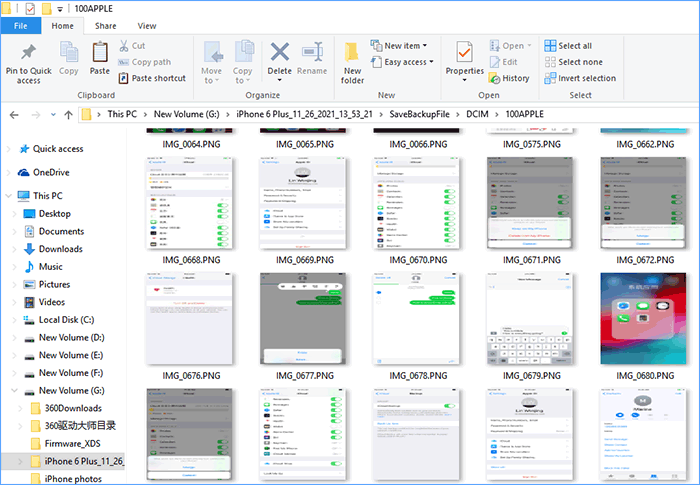This screenshot has height=485, width=700.
Task: Open iPhone photos folder in tree
Action: 67,479
